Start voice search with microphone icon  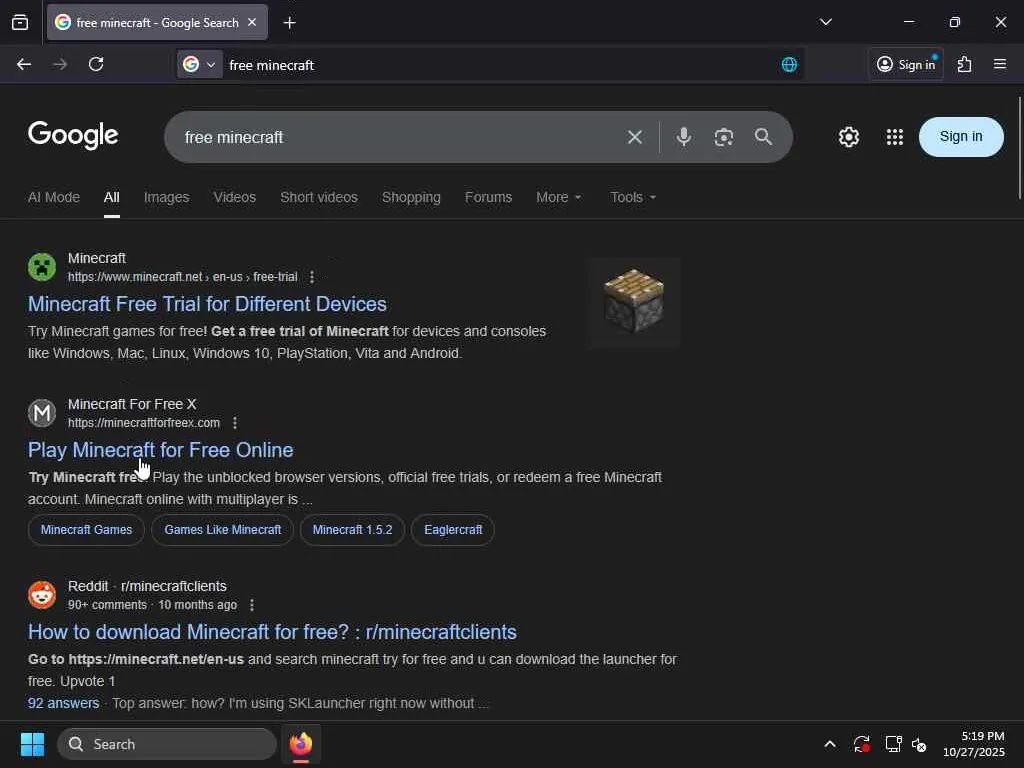tap(684, 137)
